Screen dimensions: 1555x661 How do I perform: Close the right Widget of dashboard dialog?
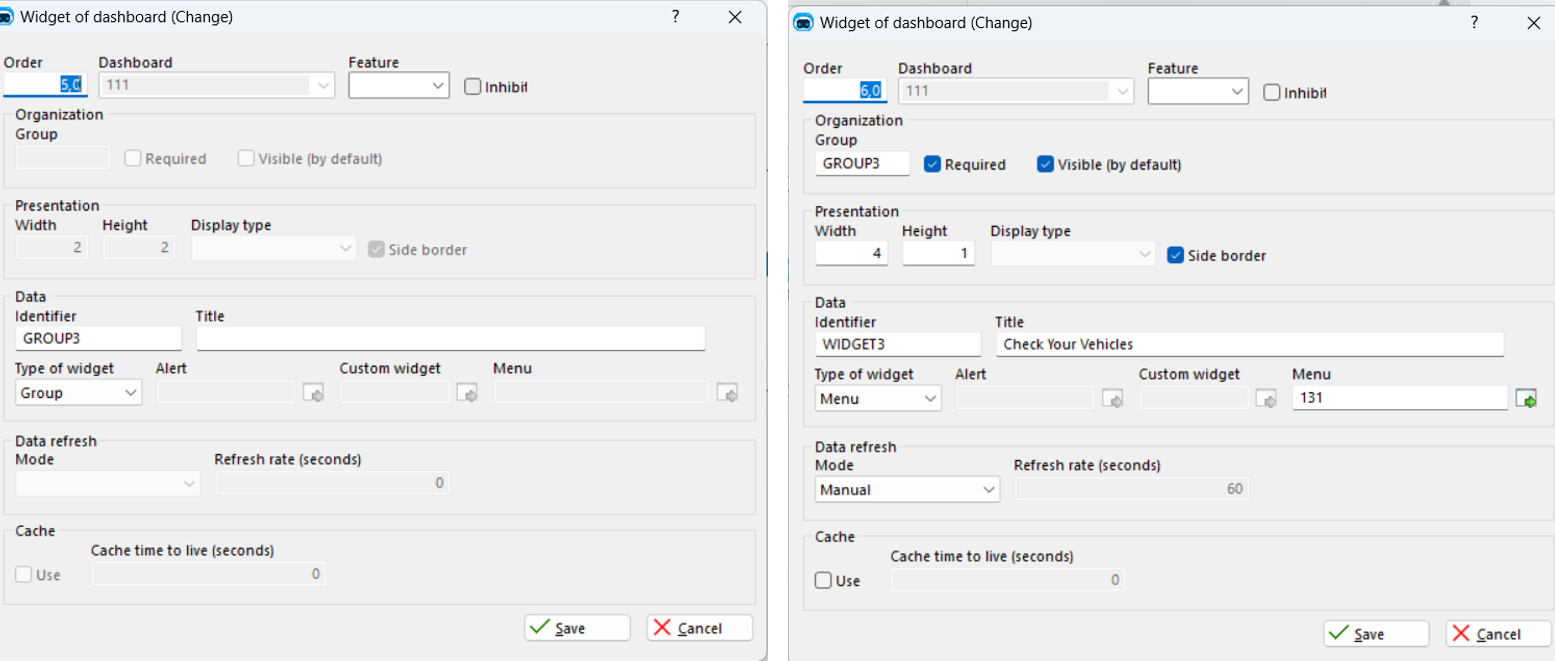[x=1533, y=22]
